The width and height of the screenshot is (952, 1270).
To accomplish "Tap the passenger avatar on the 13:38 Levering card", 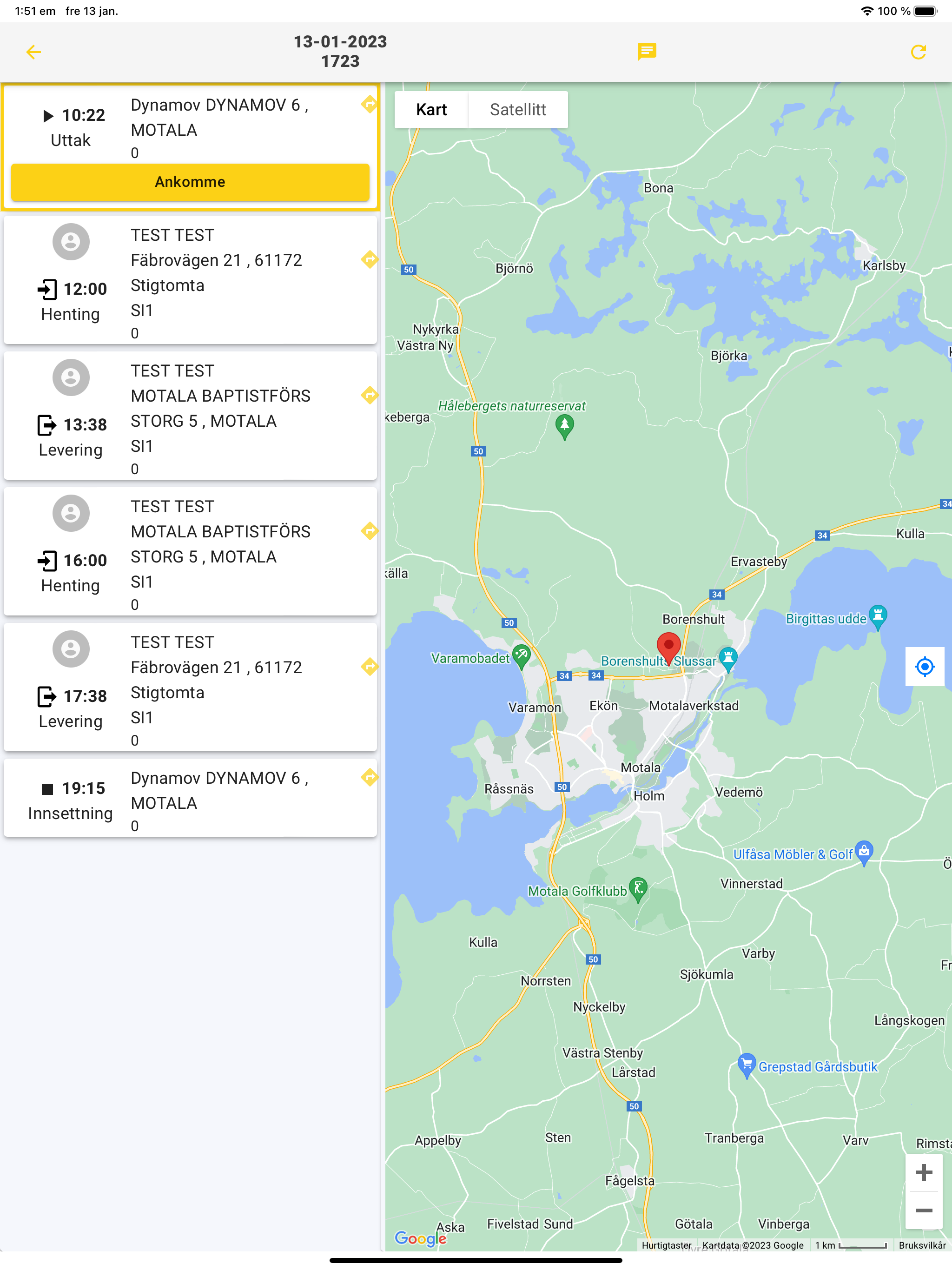I will pos(71,377).
